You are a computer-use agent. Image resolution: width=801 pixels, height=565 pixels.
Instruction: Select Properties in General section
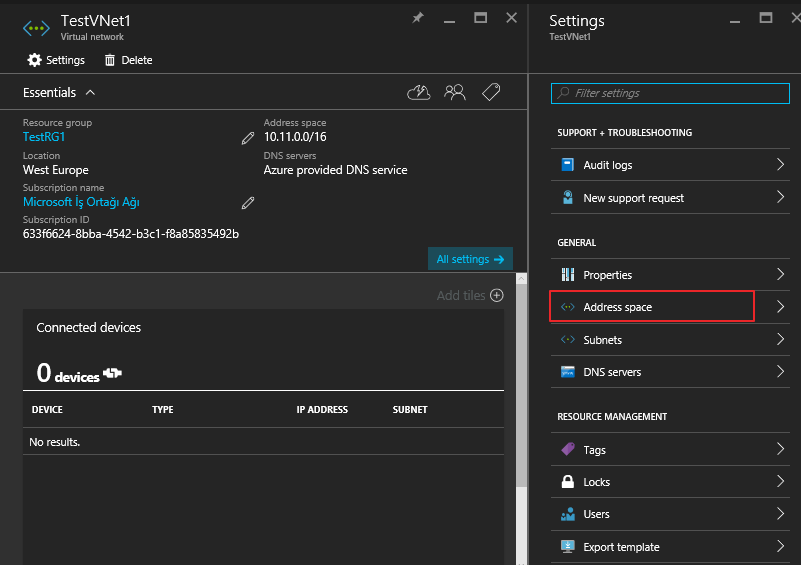pos(670,275)
